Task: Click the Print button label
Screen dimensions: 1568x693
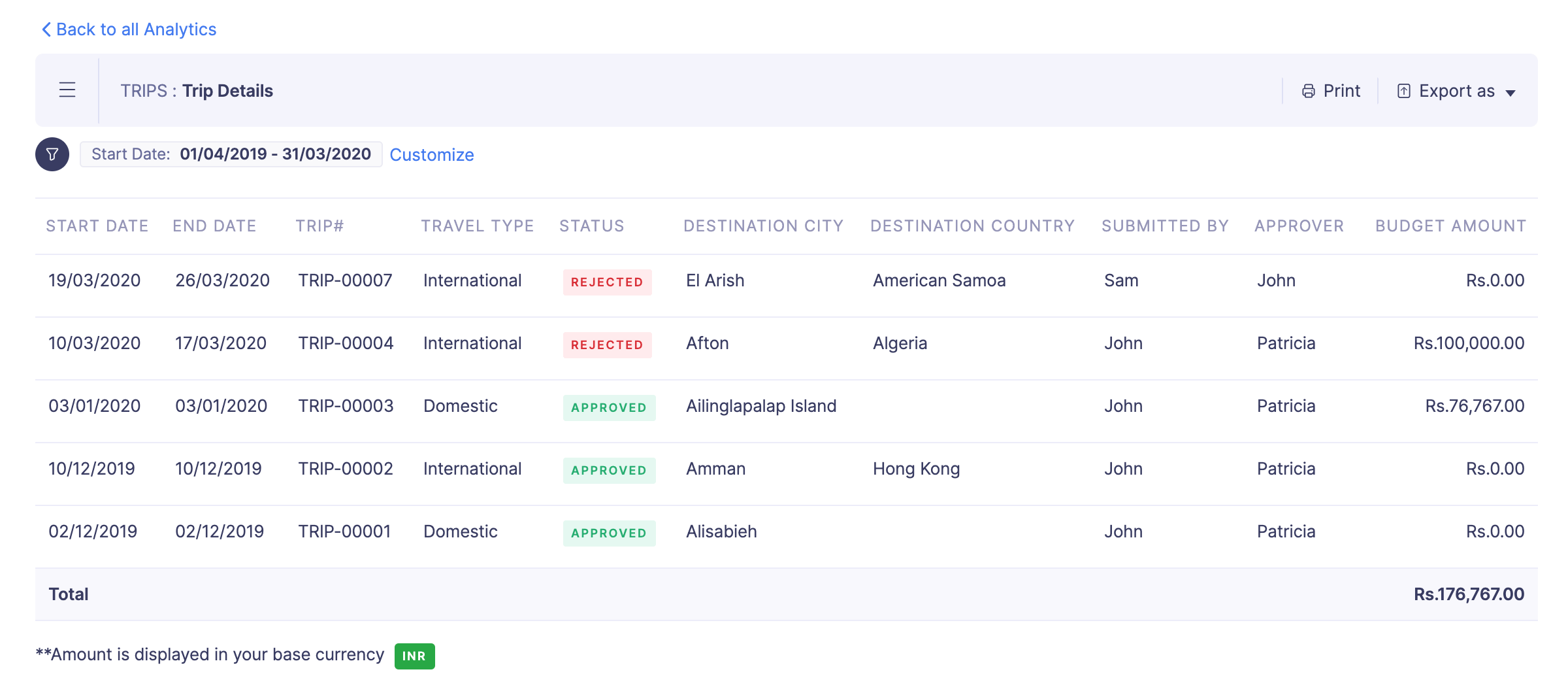Action: [x=1342, y=91]
